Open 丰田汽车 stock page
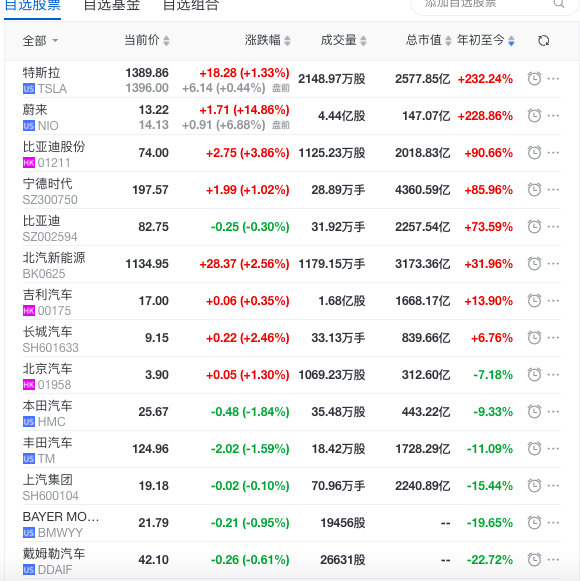This screenshot has width=580, height=581. 47,443
